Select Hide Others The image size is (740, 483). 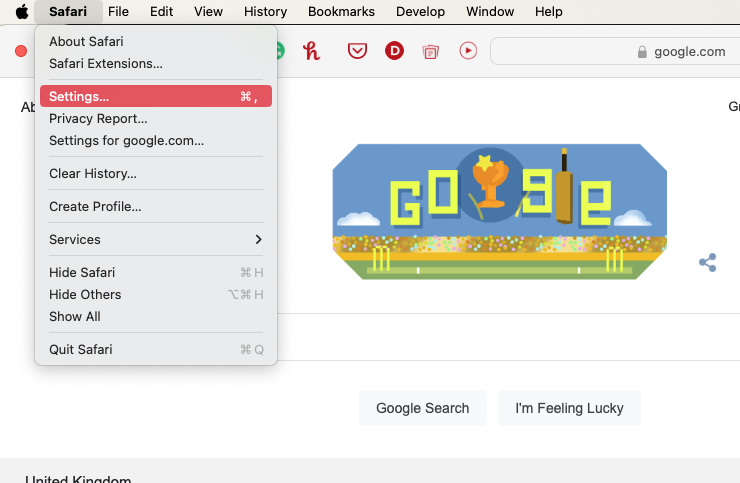coord(156,295)
